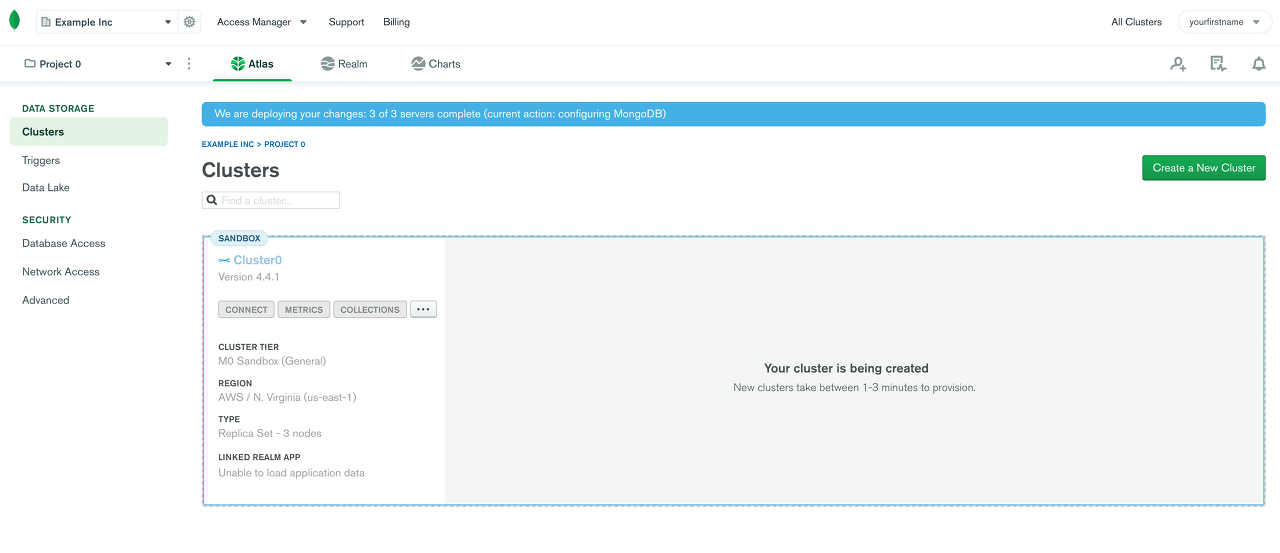Image resolution: width=1280 pixels, height=553 pixels.
Task: Click the REGION label on Cluster0 card
Action: coord(235,383)
